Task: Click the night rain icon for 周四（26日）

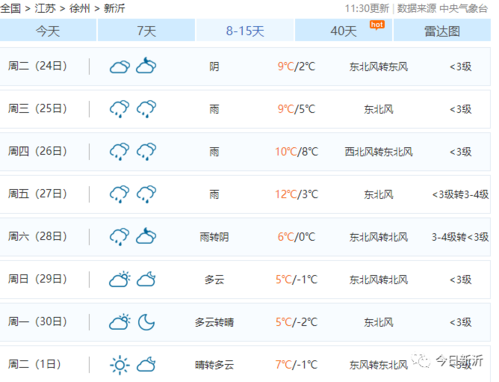Action: 146,151
